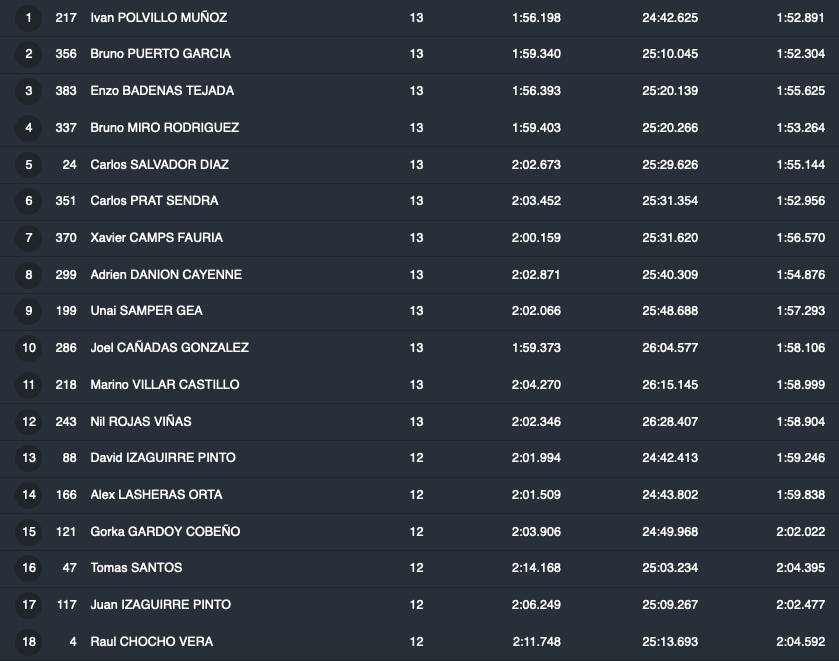This screenshot has height=661, width=839.
Task: Click lap time 2:11.748
Action: pyautogui.click(x=536, y=641)
